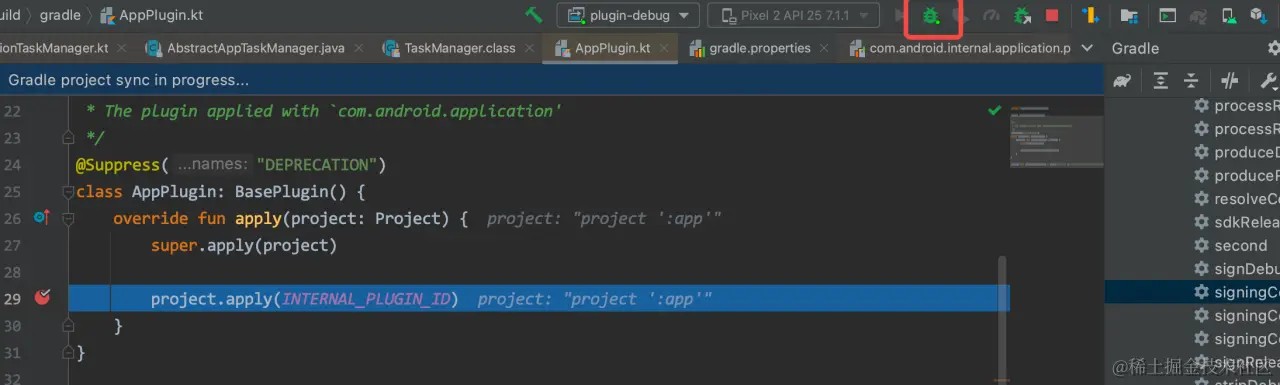Open the plugin-debug run configuration dropdown

(628, 15)
